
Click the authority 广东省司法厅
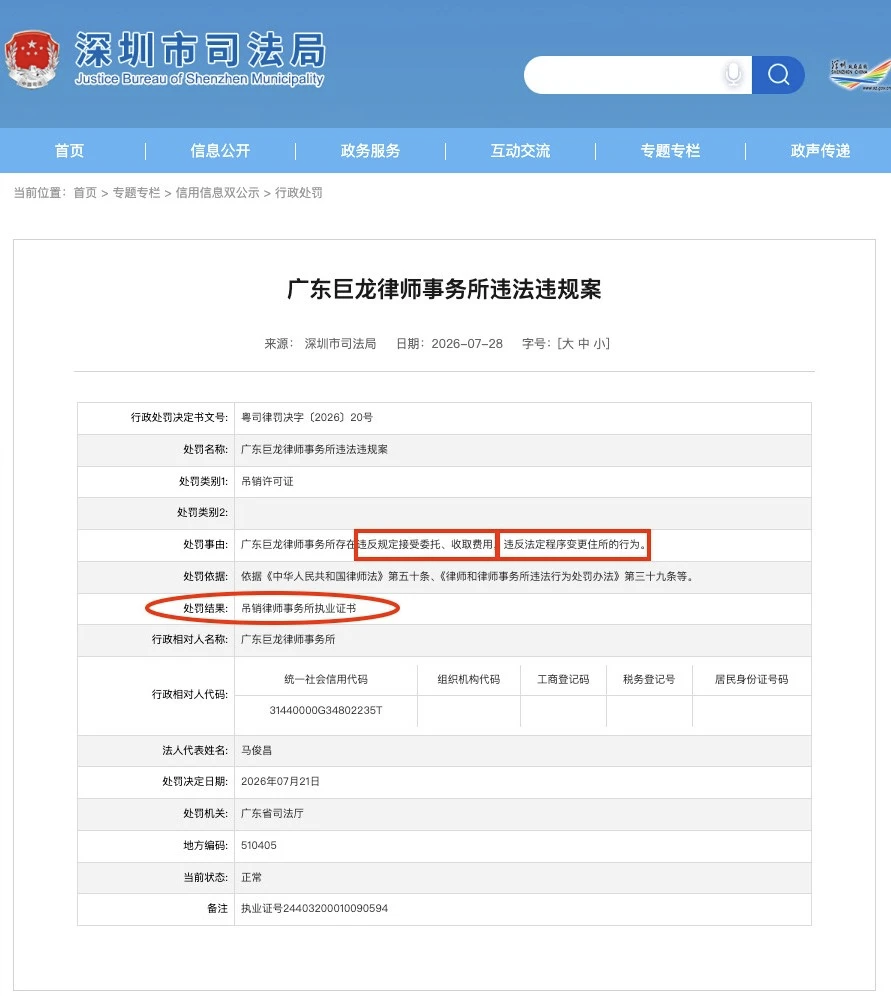(272, 813)
